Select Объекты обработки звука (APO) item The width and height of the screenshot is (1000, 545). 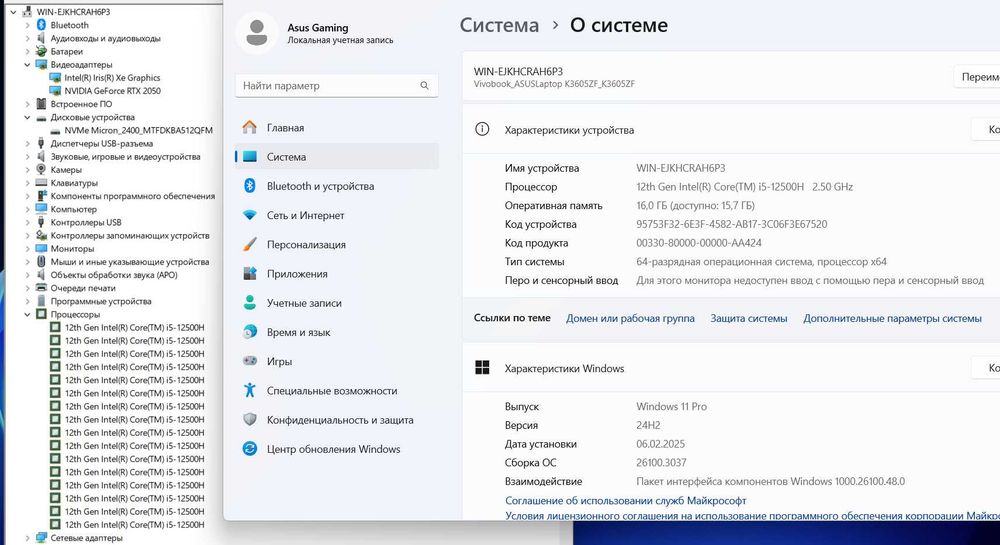(x=114, y=275)
